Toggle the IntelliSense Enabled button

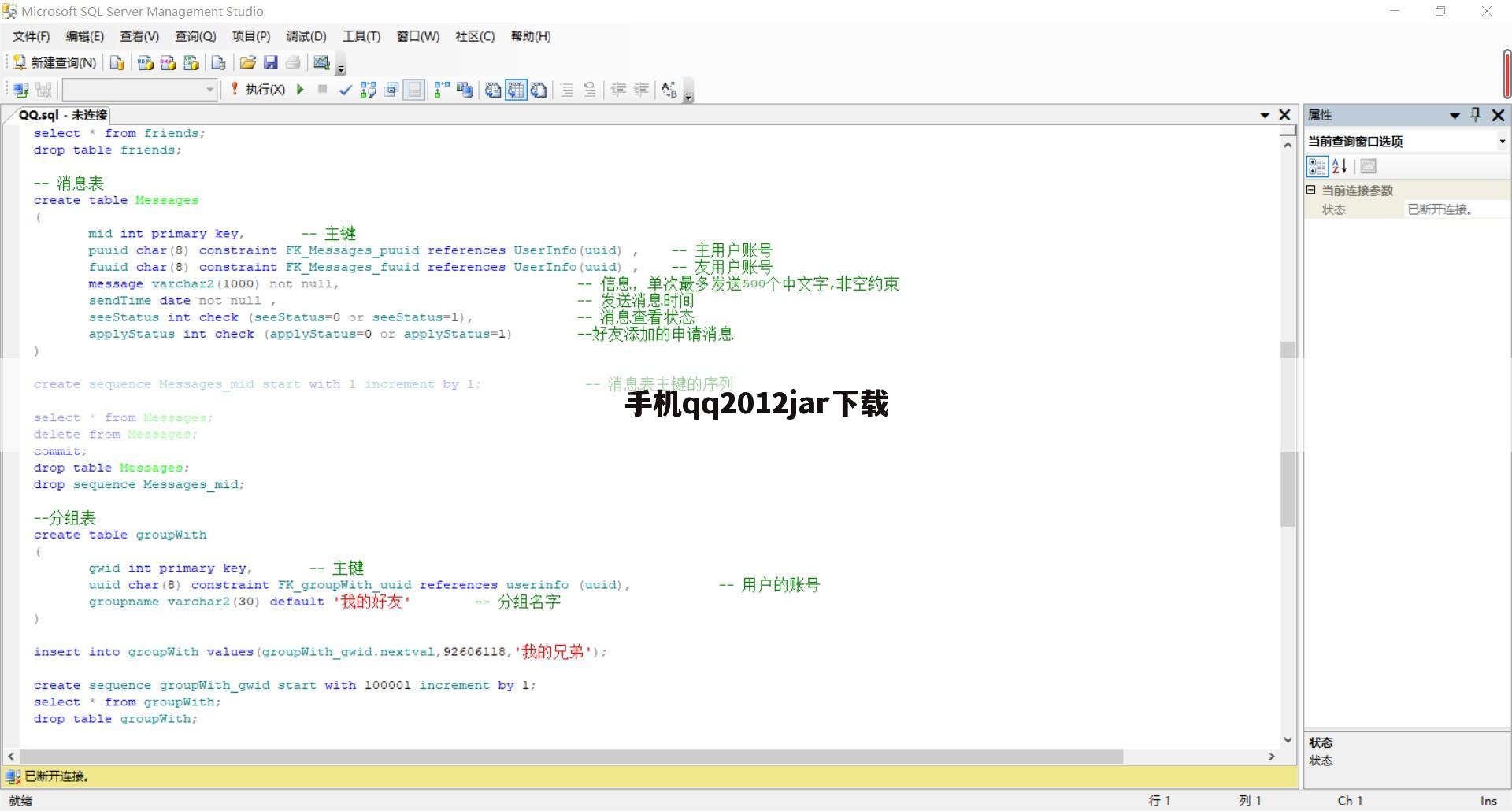[414, 90]
